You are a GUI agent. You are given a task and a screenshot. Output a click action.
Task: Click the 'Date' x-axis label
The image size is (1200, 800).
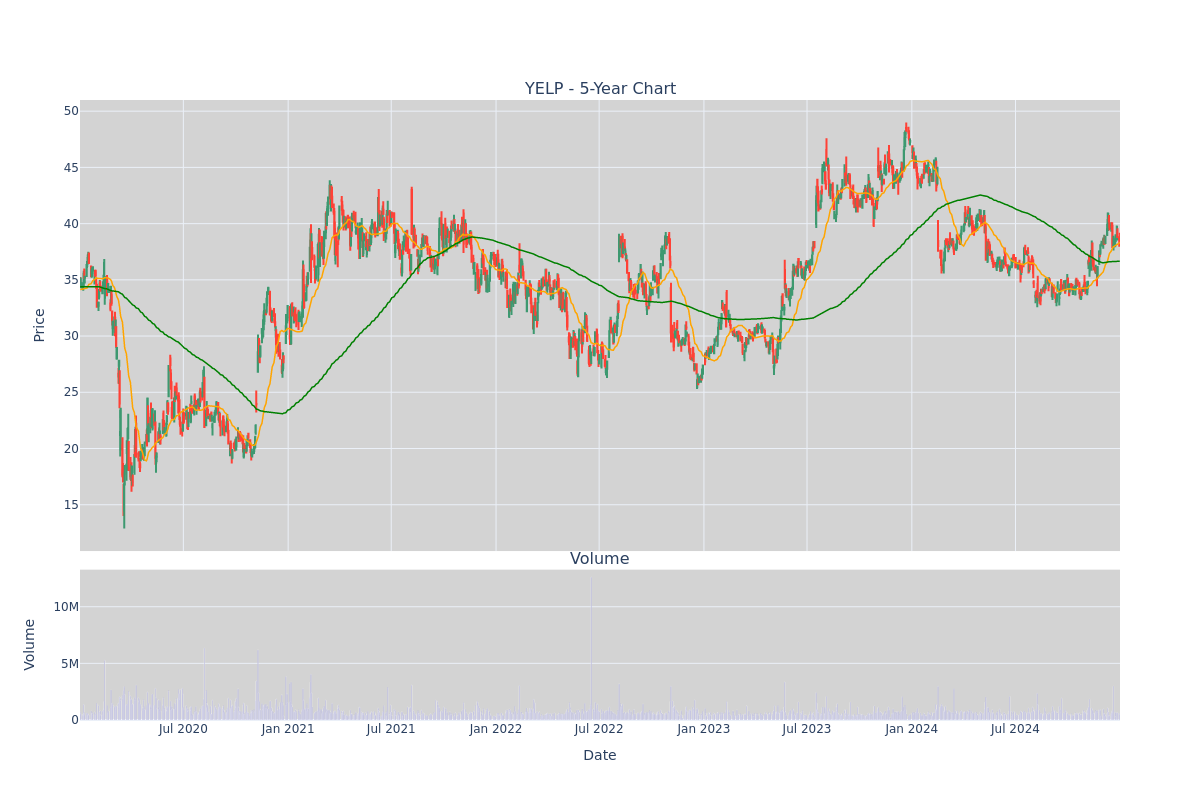click(600, 756)
